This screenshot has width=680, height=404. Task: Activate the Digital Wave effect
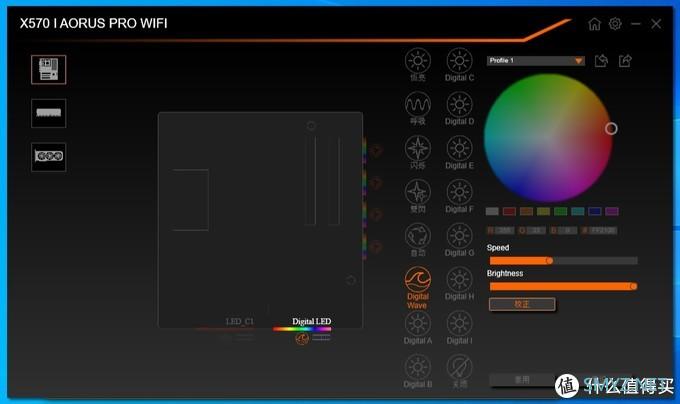click(x=418, y=280)
